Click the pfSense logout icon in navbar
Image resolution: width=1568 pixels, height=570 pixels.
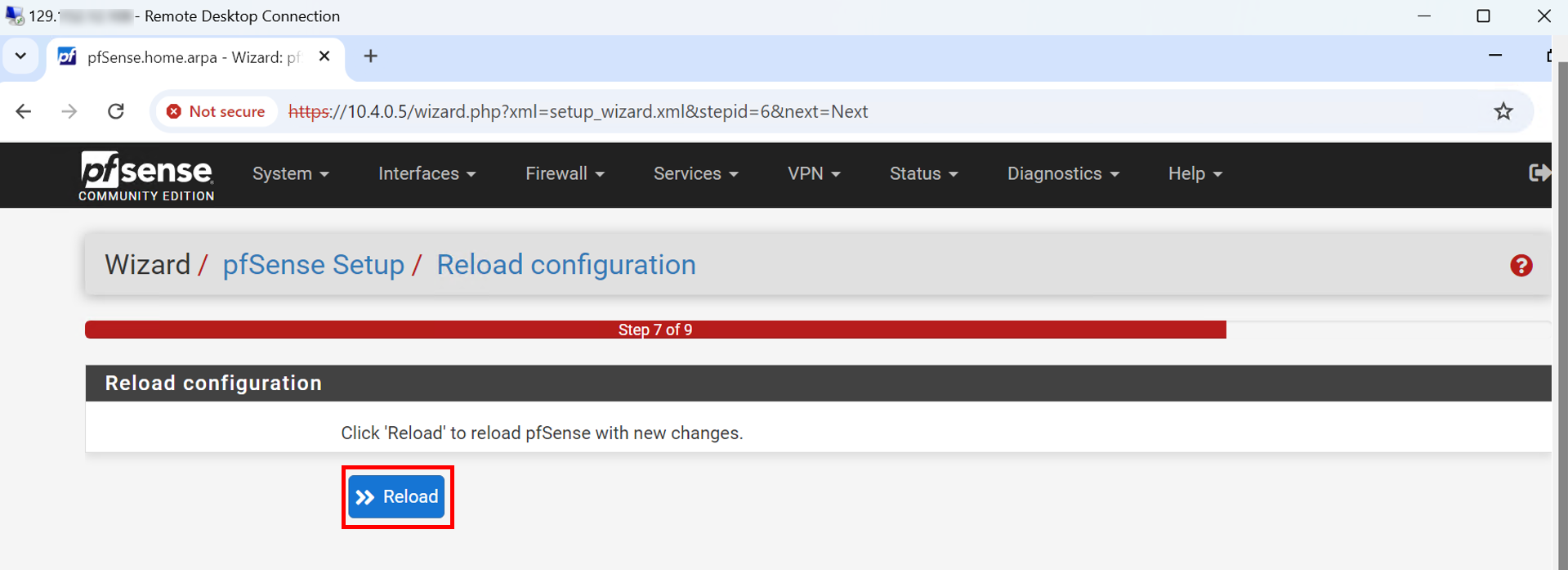[x=1539, y=173]
